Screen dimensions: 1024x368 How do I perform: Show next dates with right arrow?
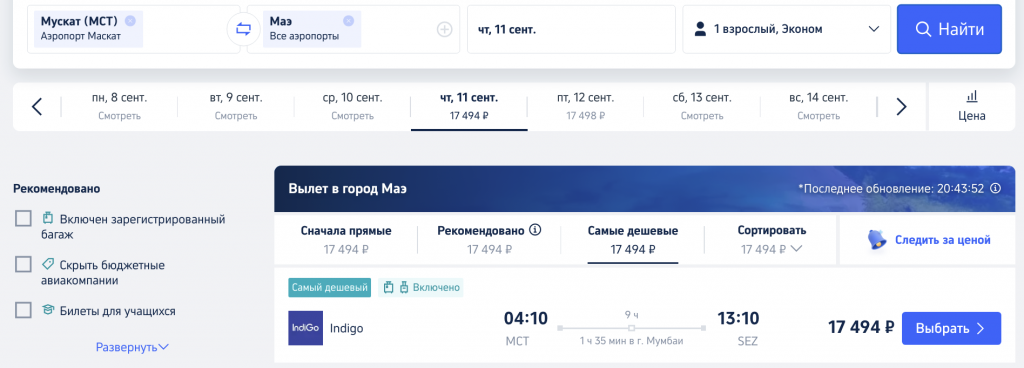pos(901,106)
